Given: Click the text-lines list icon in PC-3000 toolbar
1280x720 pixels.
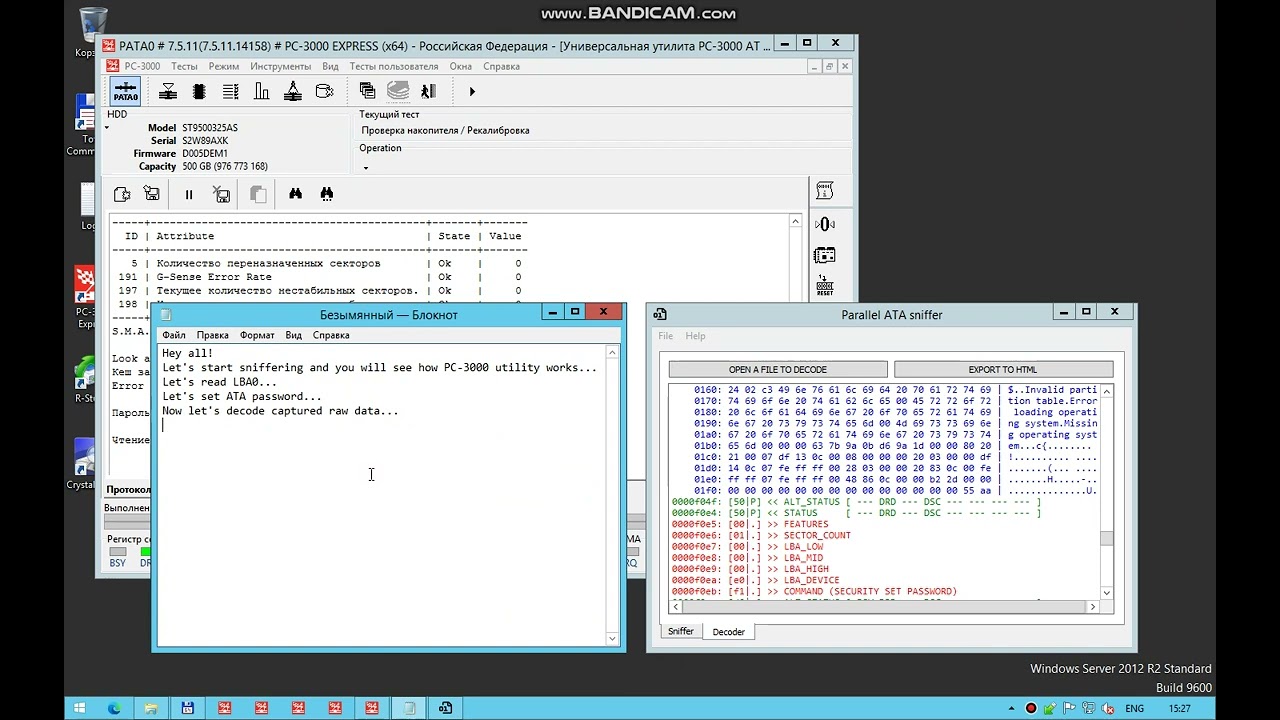Looking at the screenshot, I should tap(230, 91).
